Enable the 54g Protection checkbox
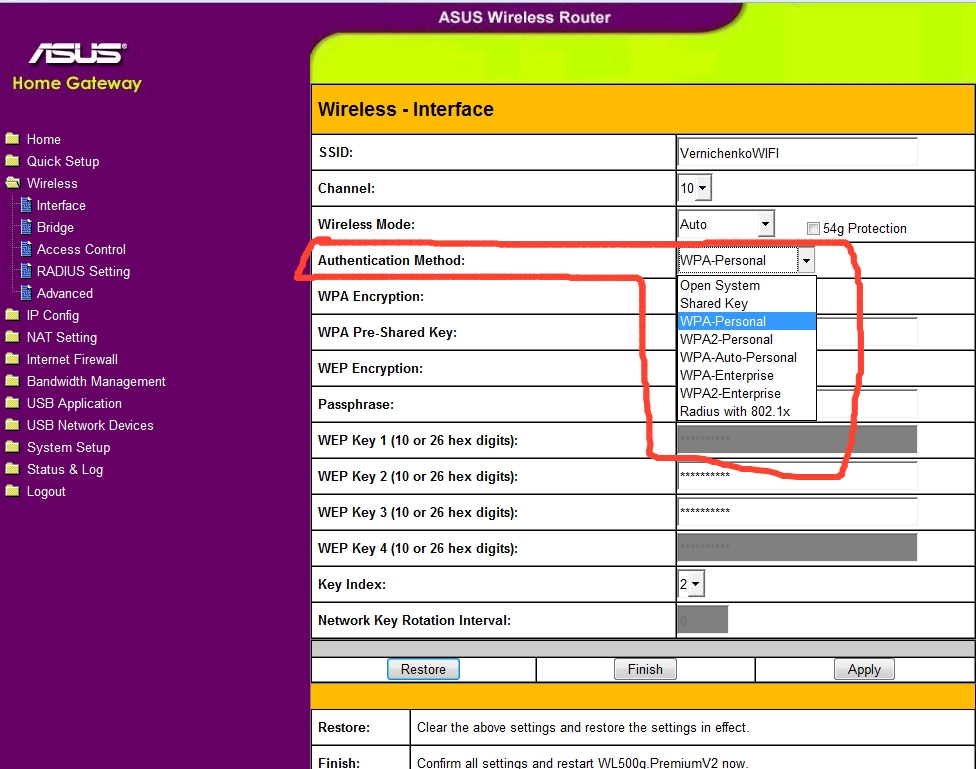 (x=813, y=229)
